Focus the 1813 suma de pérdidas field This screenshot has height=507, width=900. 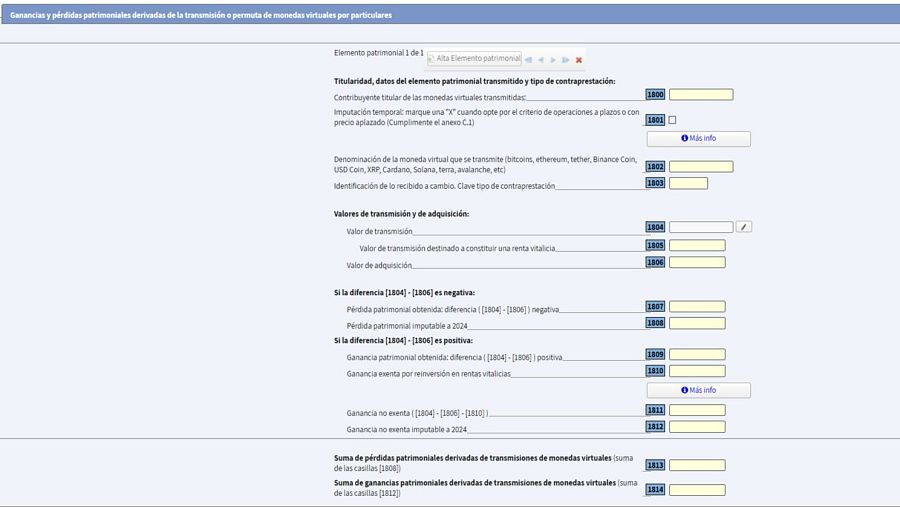[697, 465]
